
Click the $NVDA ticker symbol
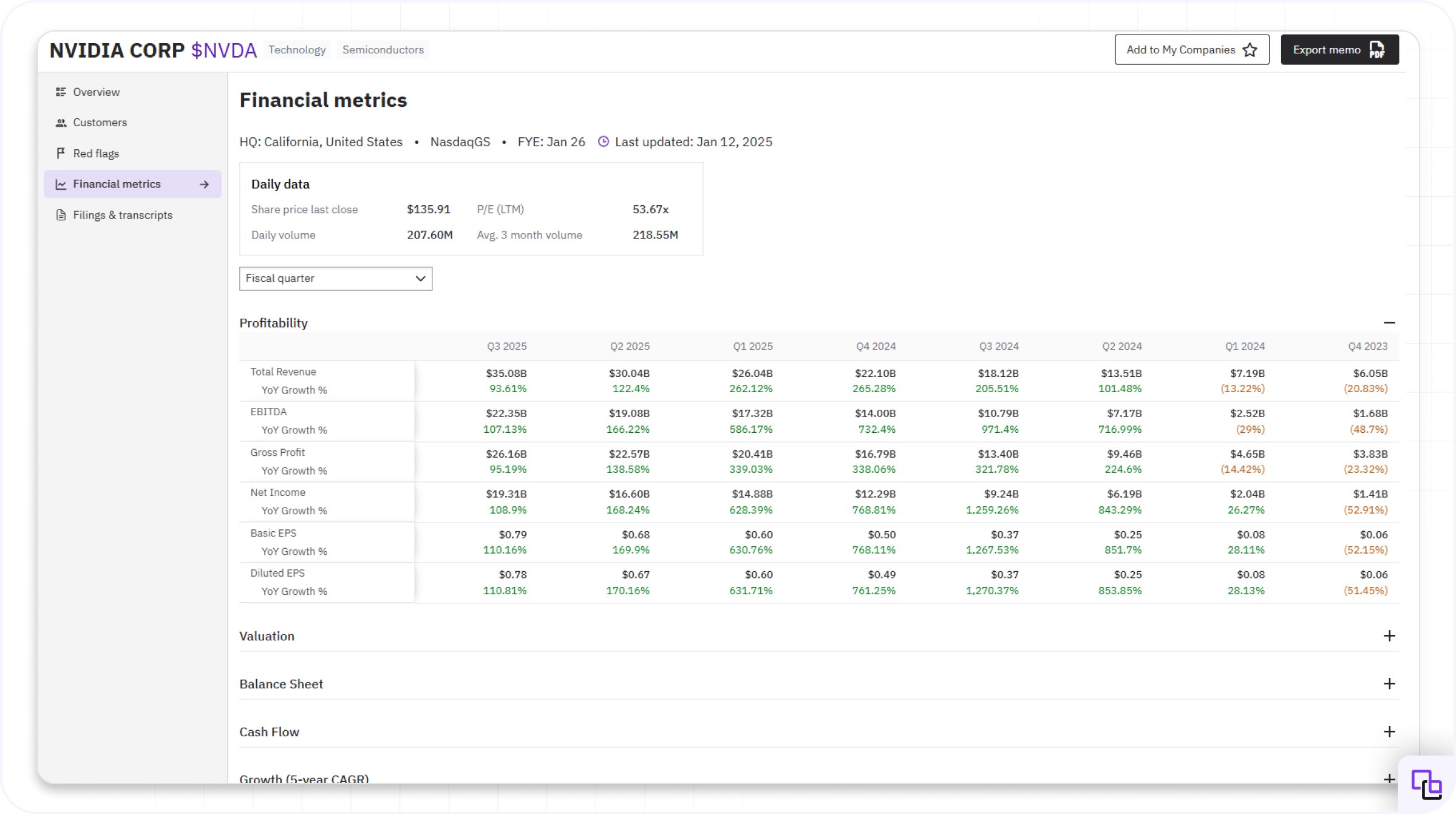[224, 50]
